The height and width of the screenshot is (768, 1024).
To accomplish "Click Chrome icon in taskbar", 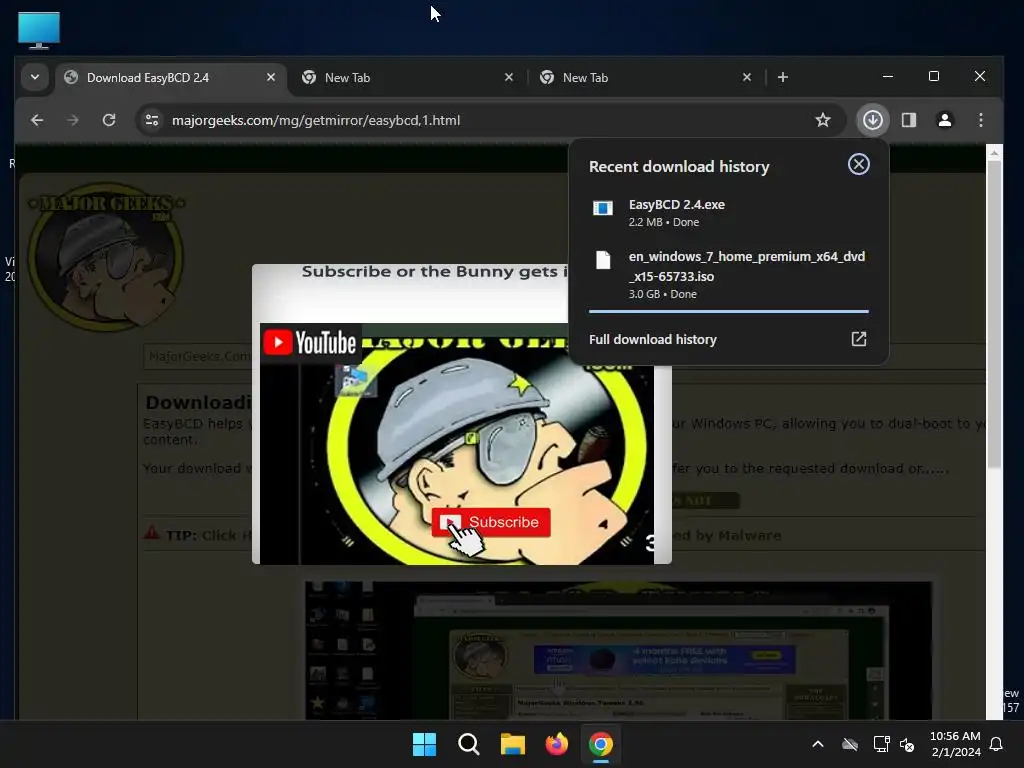I will 601,744.
